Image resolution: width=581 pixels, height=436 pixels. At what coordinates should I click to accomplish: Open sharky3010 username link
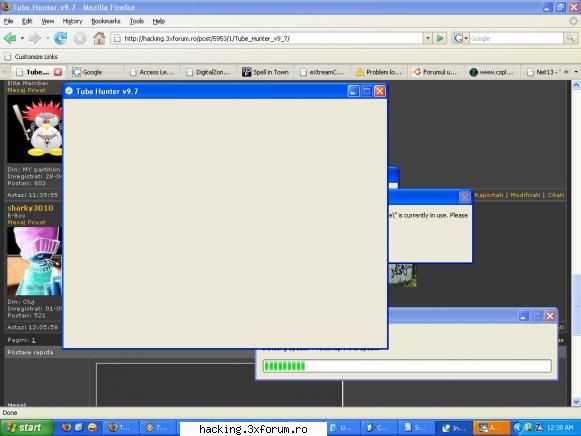click(30, 208)
